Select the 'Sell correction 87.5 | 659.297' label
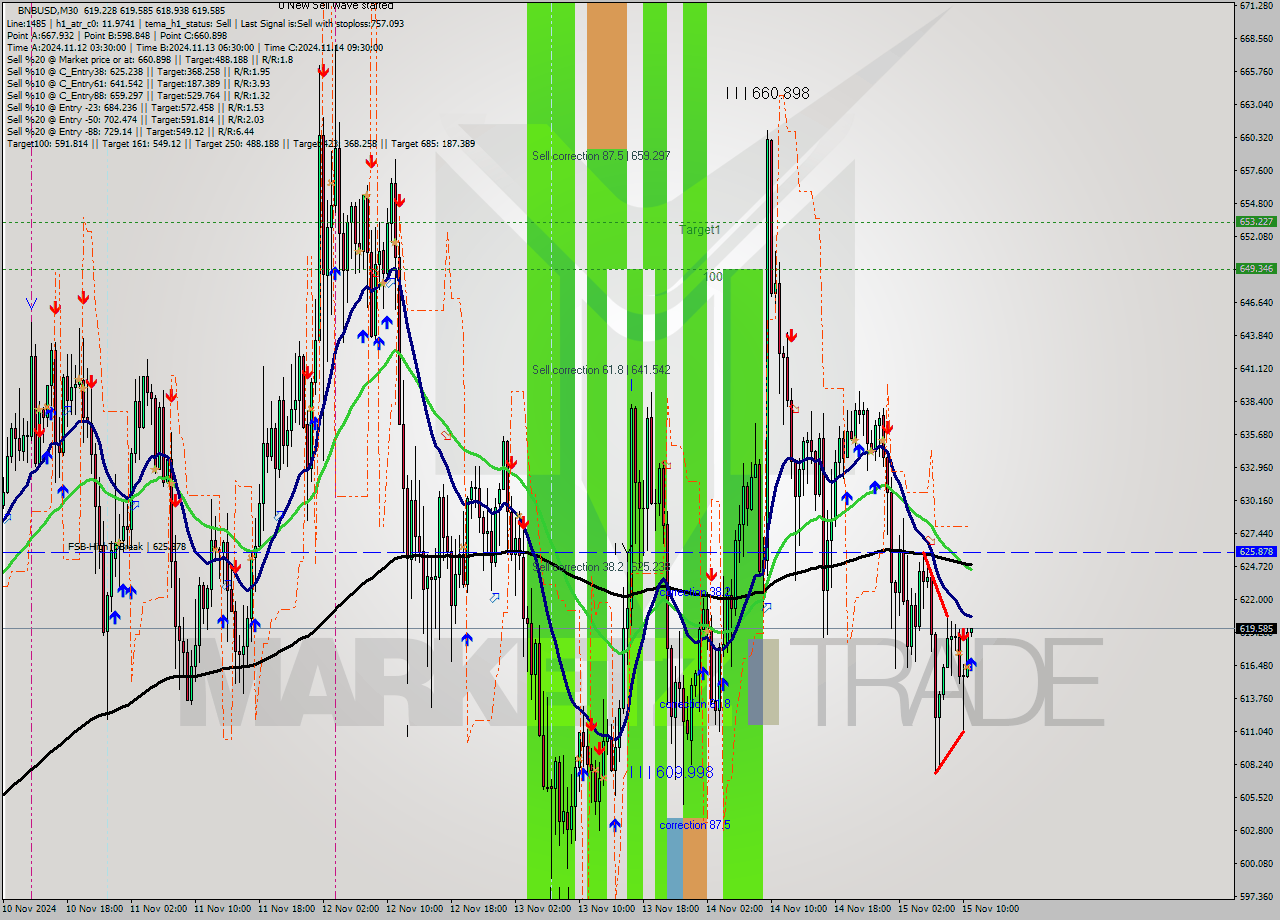Image resolution: width=1280 pixels, height=920 pixels. pyautogui.click(x=601, y=156)
